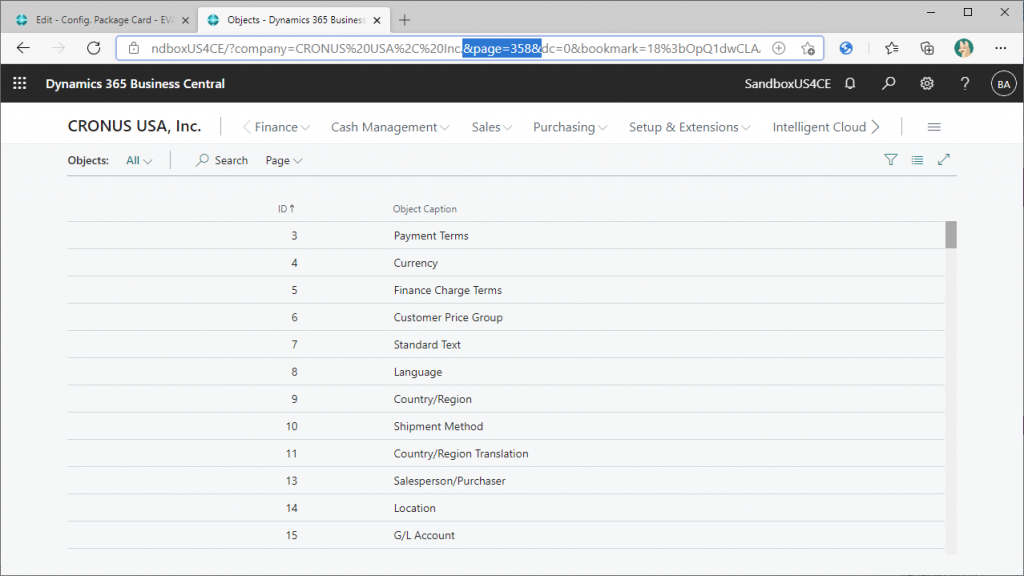Select the Language row

coord(505,372)
